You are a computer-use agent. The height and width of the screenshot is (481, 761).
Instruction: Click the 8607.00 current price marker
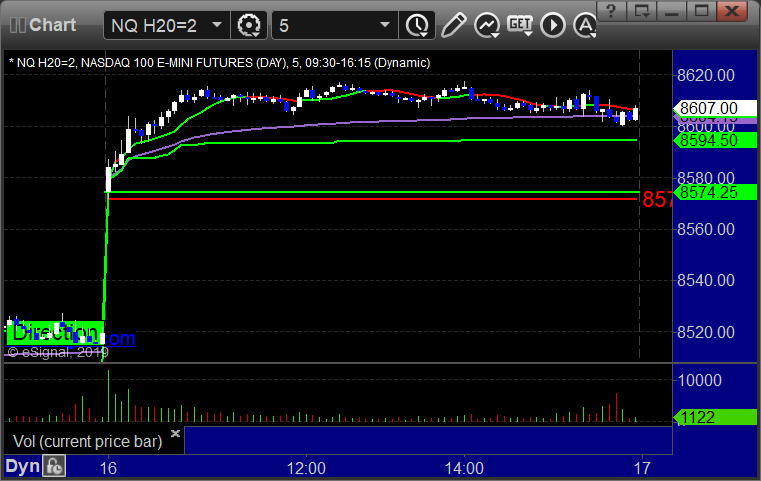tap(714, 108)
